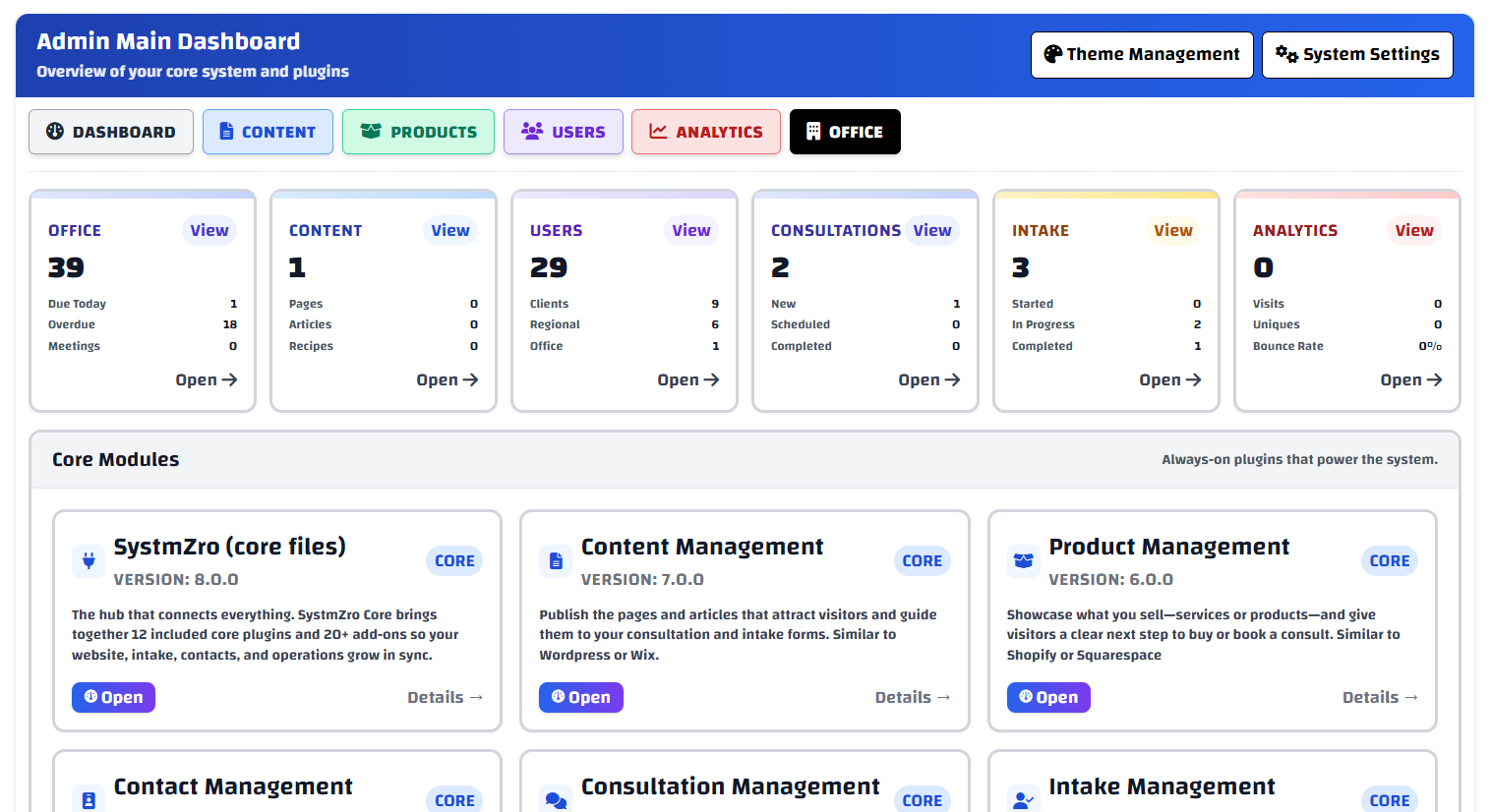Click the user-check icon beside Intake Management
This screenshot has height=812, width=1491.
click(x=1023, y=800)
